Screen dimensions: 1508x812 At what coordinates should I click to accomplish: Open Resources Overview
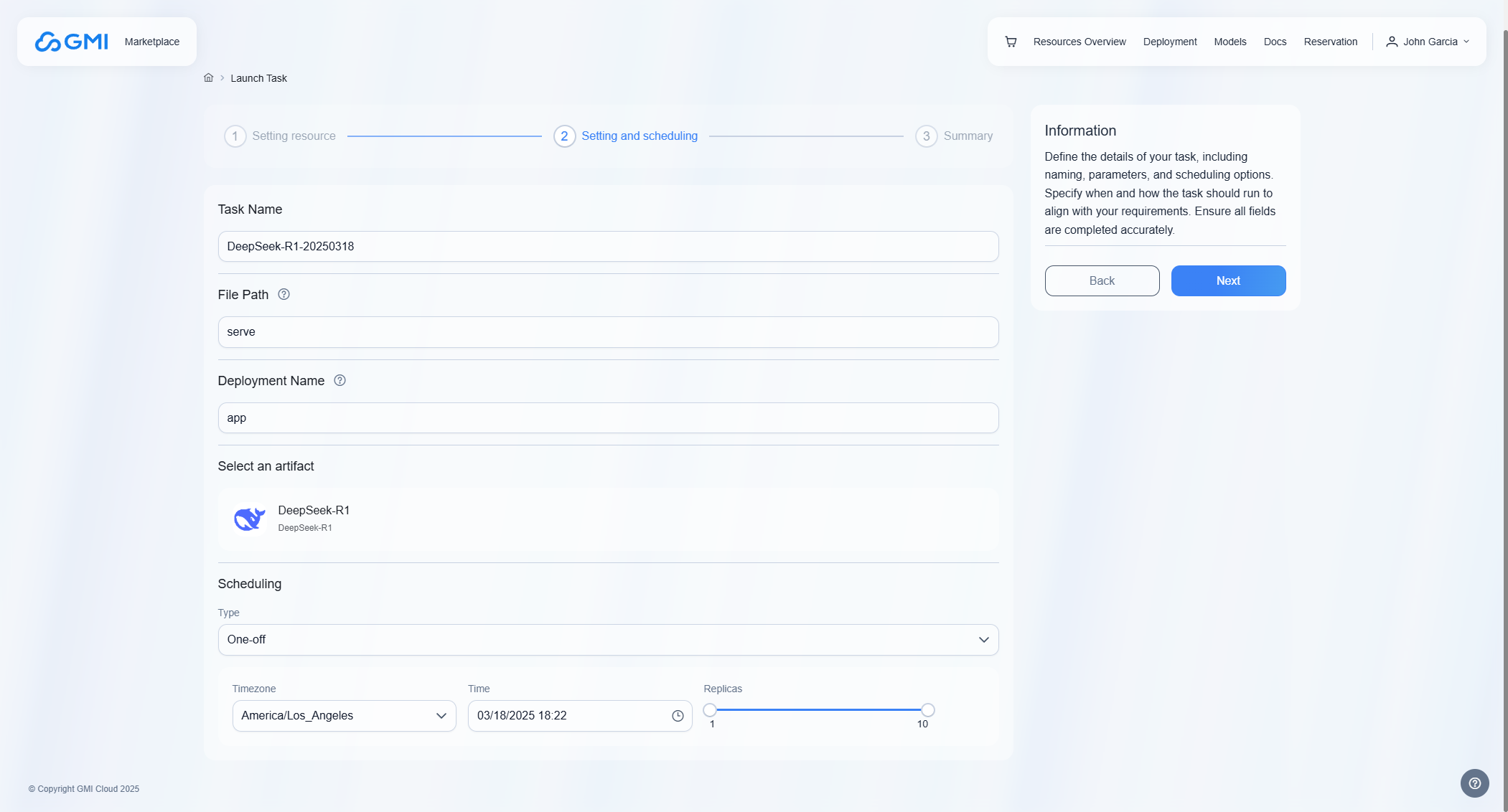pos(1080,42)
